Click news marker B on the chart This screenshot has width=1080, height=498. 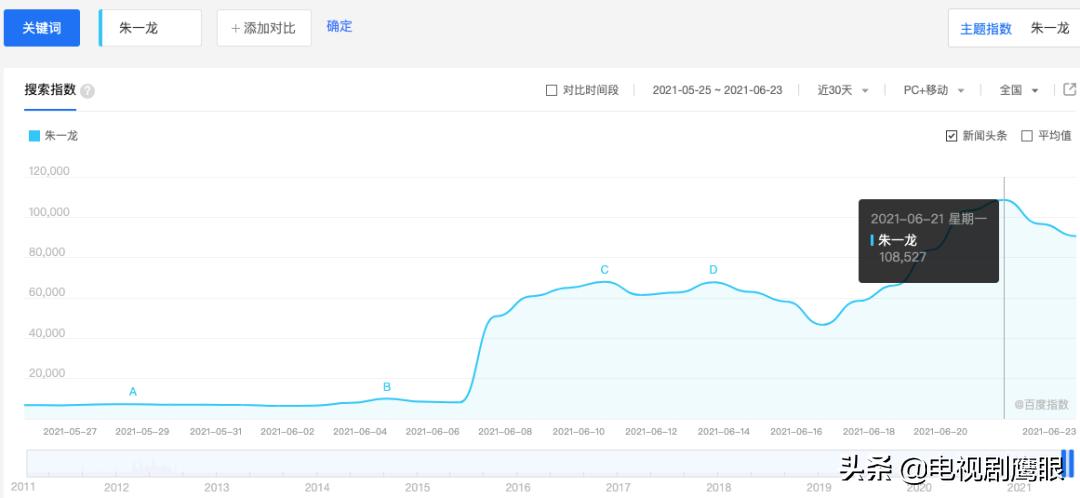pos(387,387)
